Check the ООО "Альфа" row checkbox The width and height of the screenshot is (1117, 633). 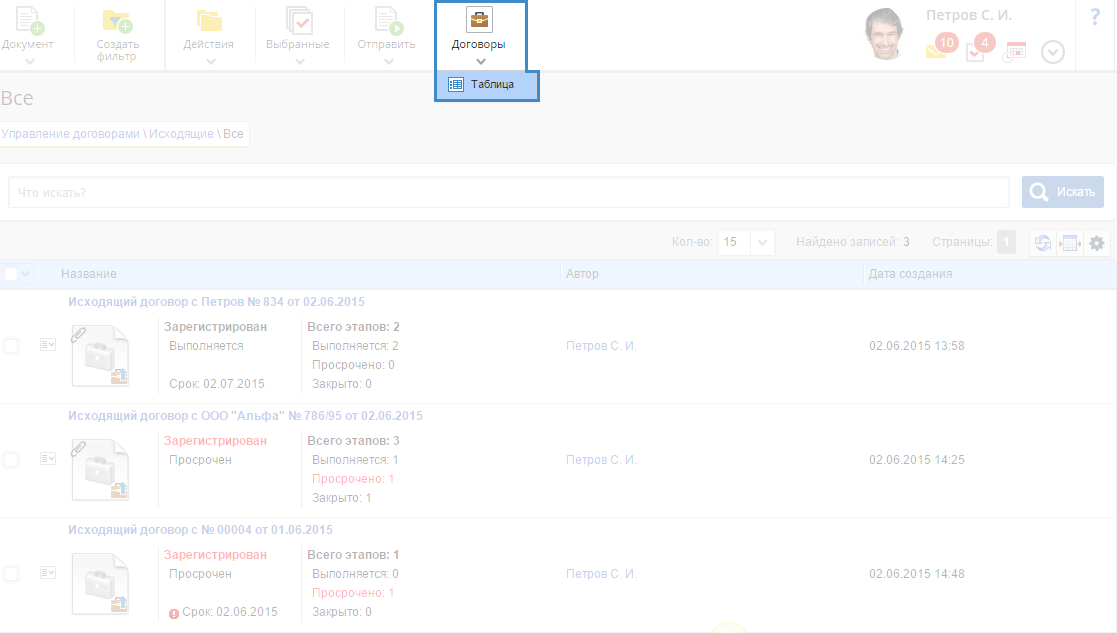click(11, 460)
